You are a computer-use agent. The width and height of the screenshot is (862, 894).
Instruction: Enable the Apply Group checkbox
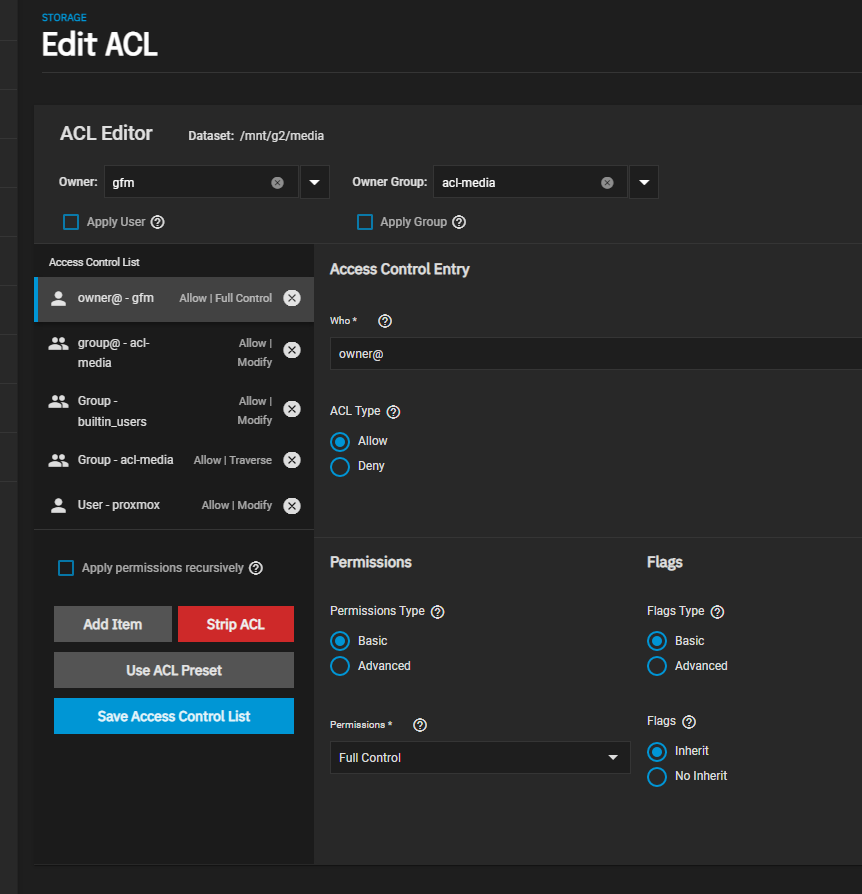click(x=365, y=222)
